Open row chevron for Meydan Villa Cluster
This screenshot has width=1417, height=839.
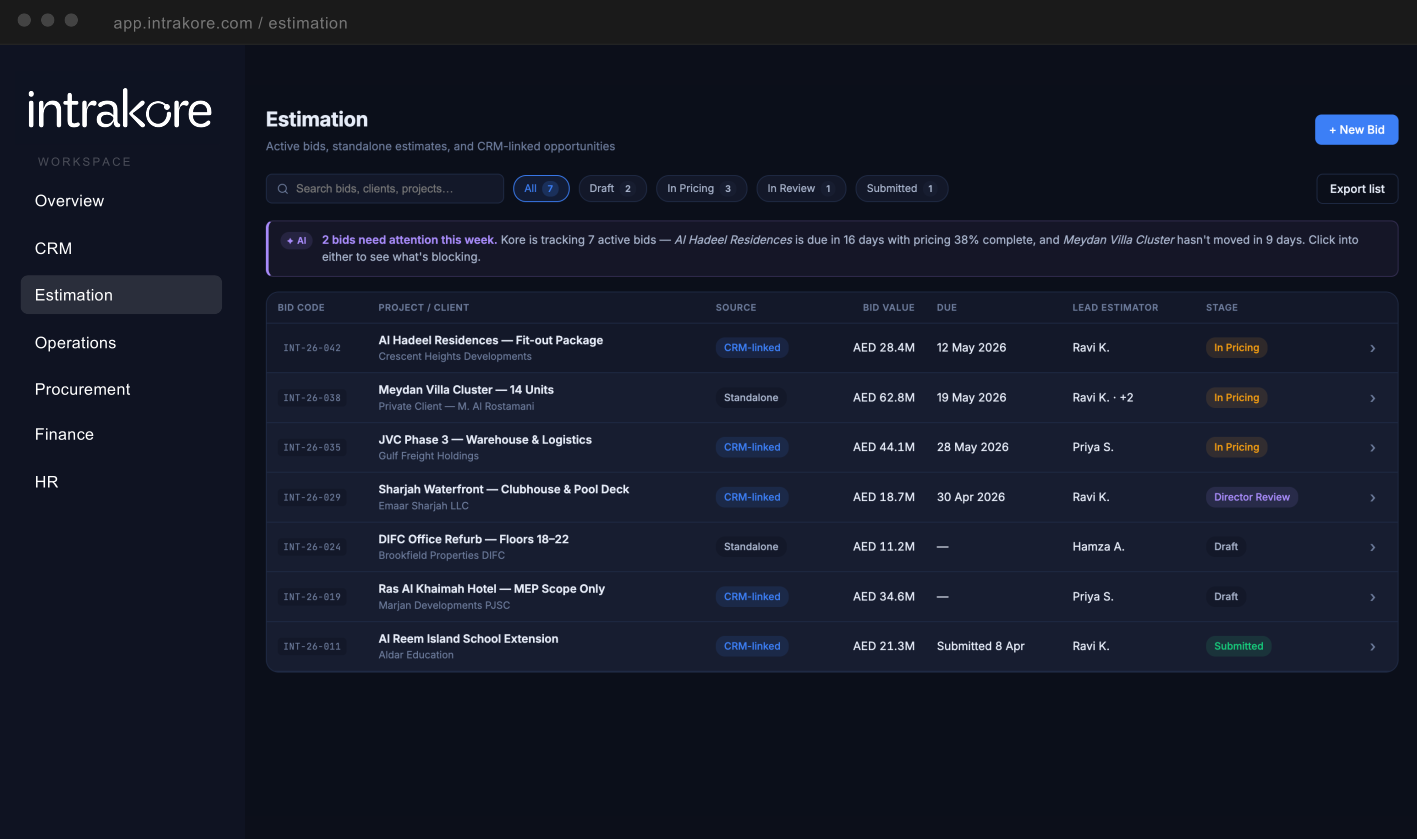point(1372,398)
